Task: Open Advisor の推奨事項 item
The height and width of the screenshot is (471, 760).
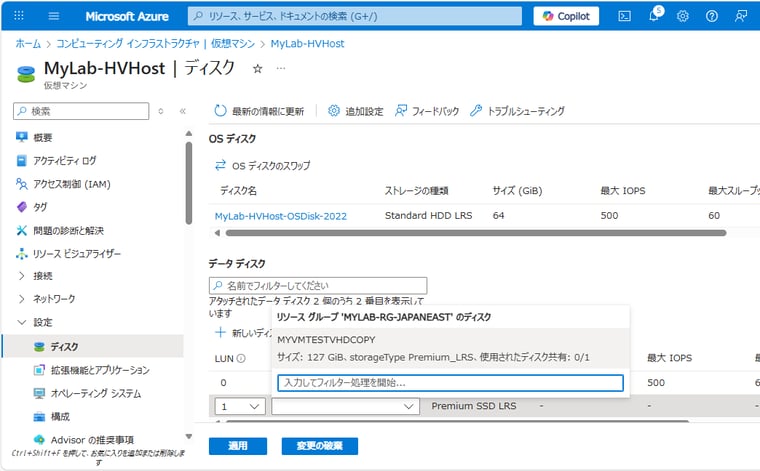Action: click(x=92, y=440)
